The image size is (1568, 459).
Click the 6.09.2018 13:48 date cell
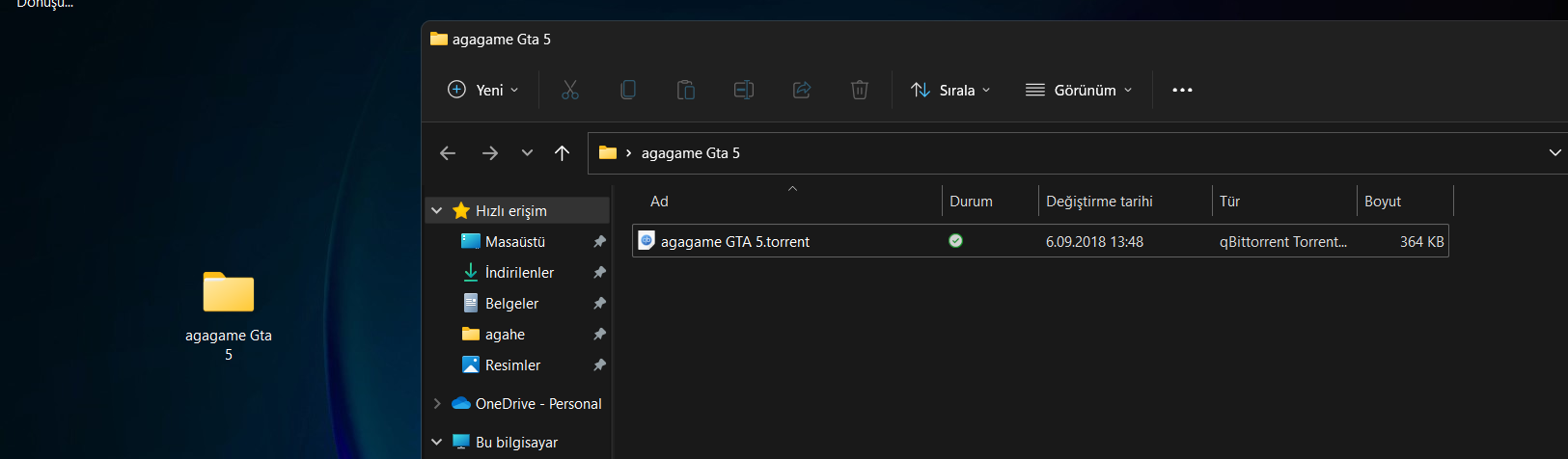(x=1094, y=242)
